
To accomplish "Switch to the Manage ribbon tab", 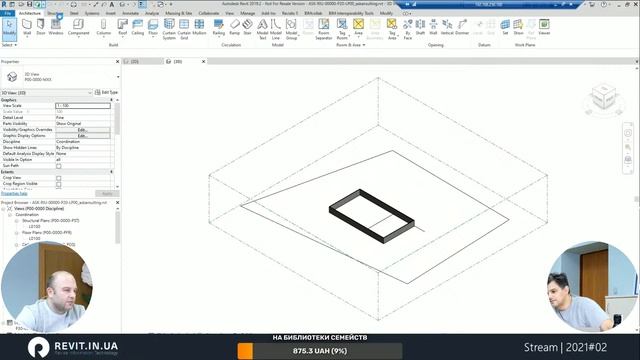I will [x=247, y=13].
